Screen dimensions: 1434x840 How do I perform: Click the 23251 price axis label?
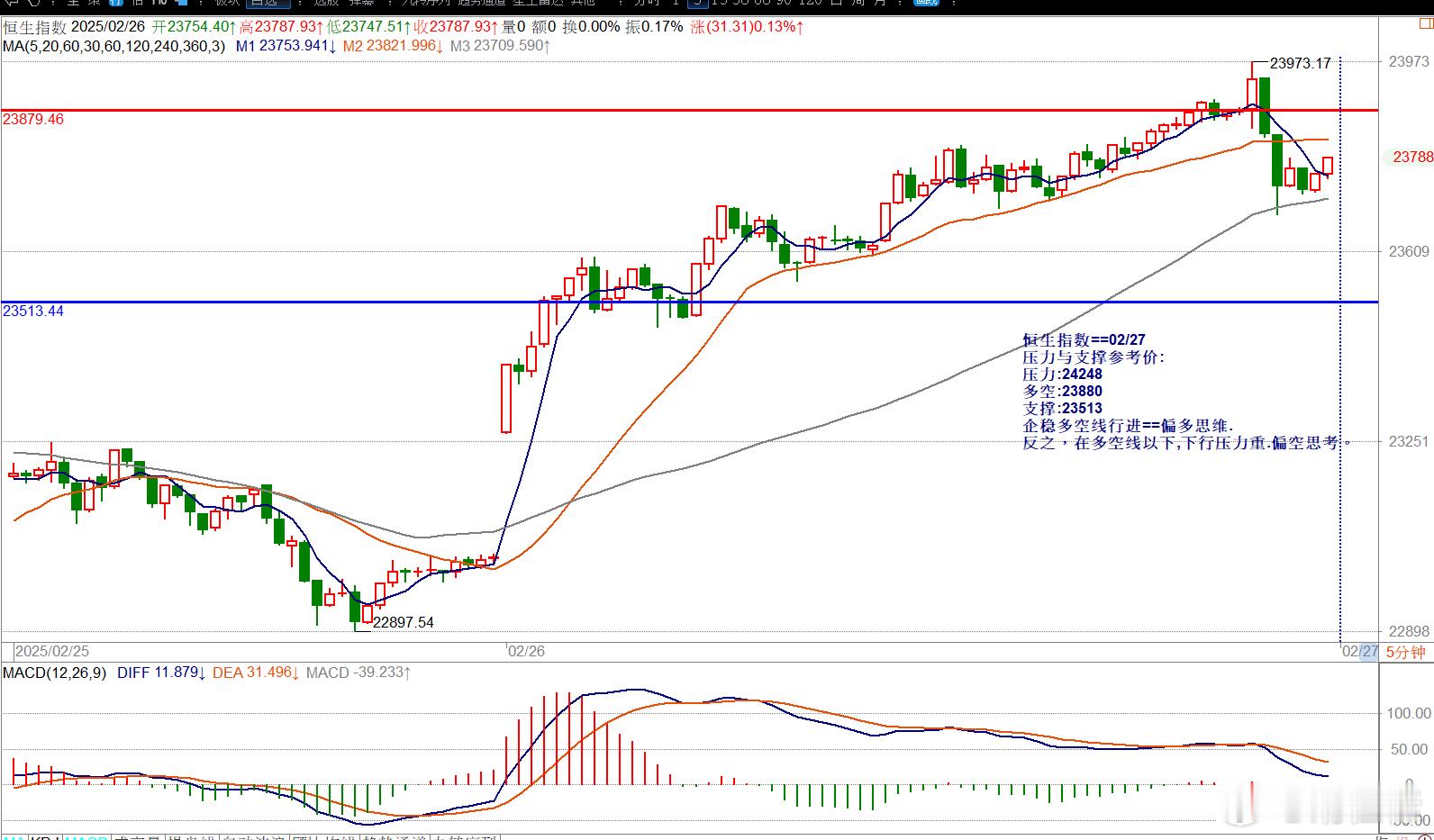pyautogui.click(x=1409, y=441)
